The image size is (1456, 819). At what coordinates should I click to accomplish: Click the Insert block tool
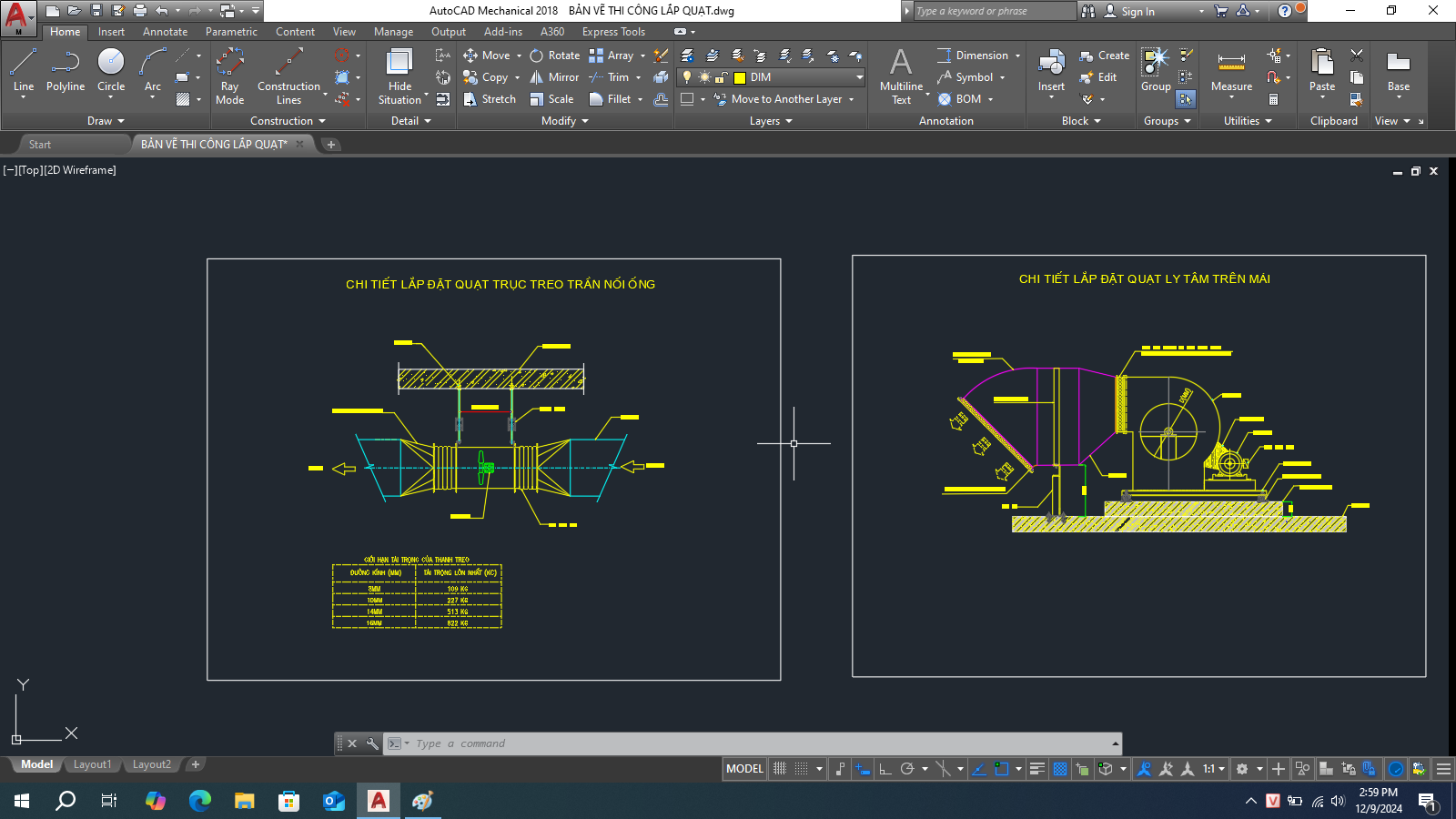click(1051, 70)
